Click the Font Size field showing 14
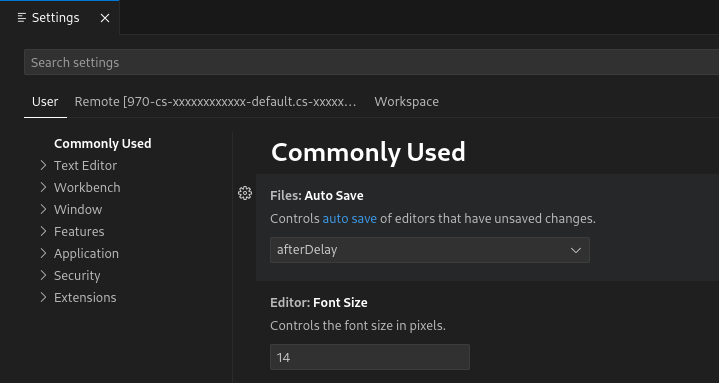This screenshot has height=383, width=719. 370,357
